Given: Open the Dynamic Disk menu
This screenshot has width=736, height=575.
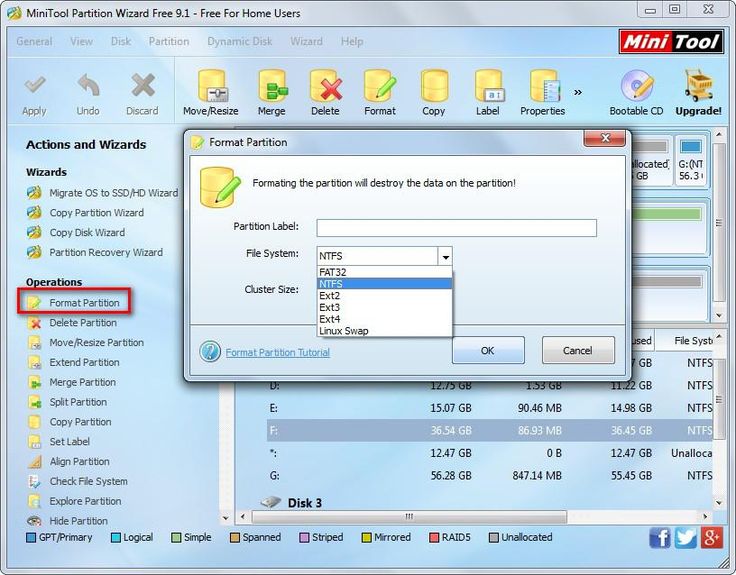Looking at the screenshot, I should [x=240, y=42].
